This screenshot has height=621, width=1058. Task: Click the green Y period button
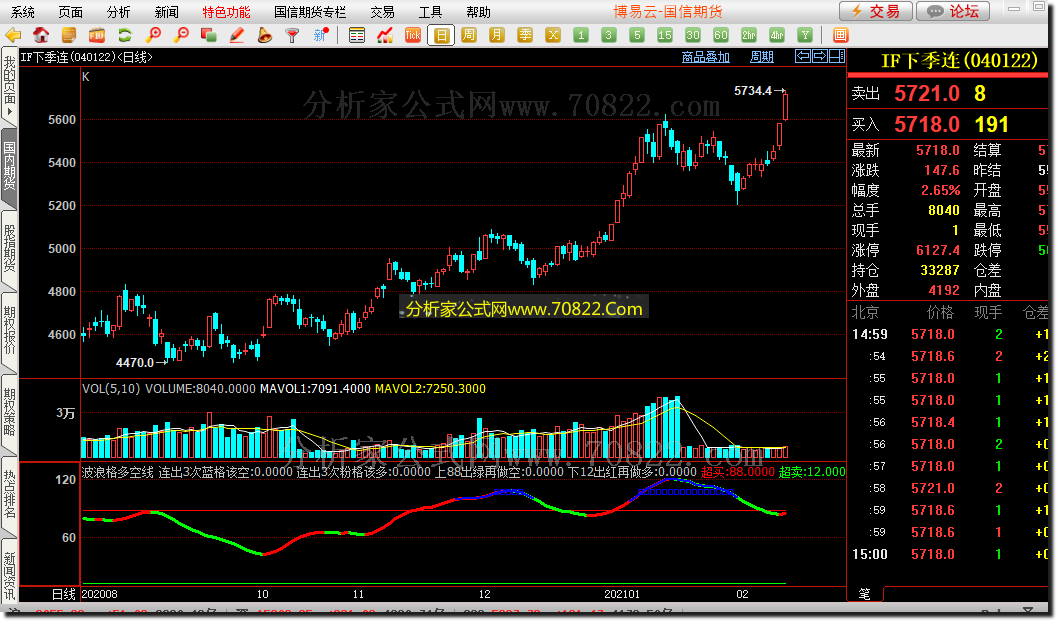[x=805, y=35]
